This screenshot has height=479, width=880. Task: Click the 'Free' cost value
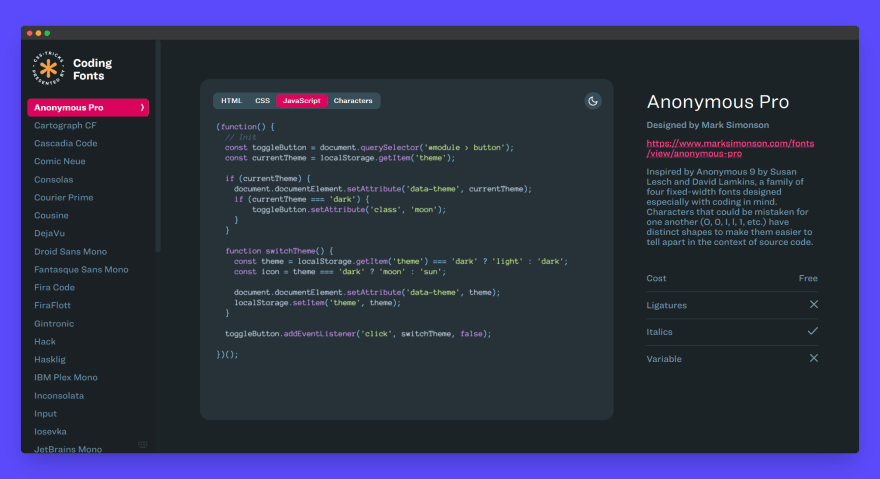[x=808, y=279]
